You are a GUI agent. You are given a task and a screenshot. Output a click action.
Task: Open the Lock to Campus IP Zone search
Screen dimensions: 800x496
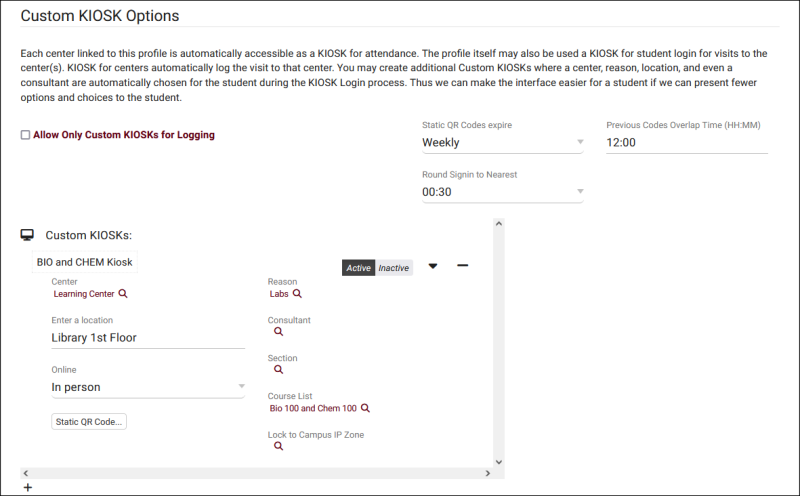279,447
